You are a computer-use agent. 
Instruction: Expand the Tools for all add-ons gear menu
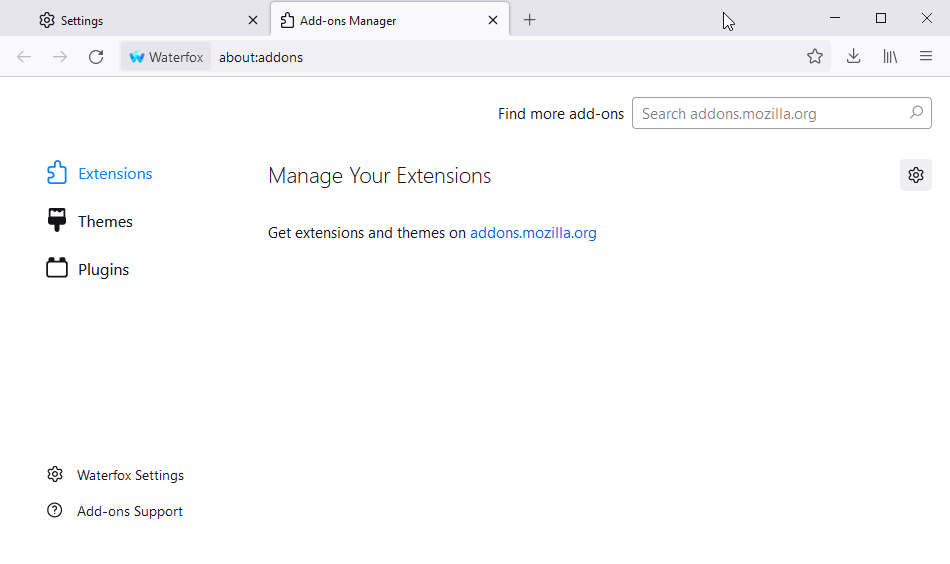pos(915,175)
